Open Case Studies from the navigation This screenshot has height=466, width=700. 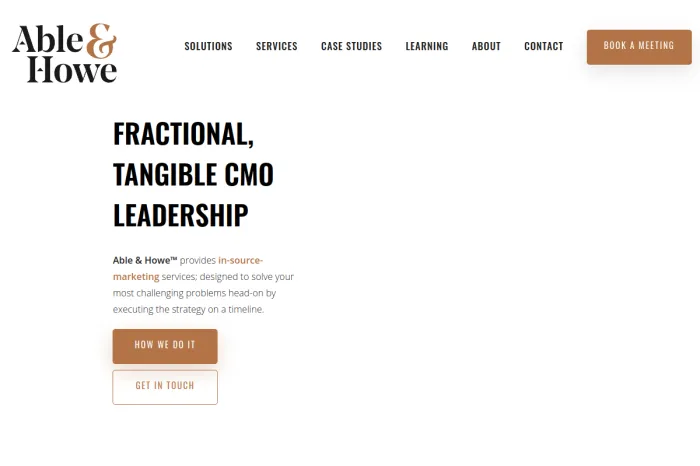tap(351, 46)
